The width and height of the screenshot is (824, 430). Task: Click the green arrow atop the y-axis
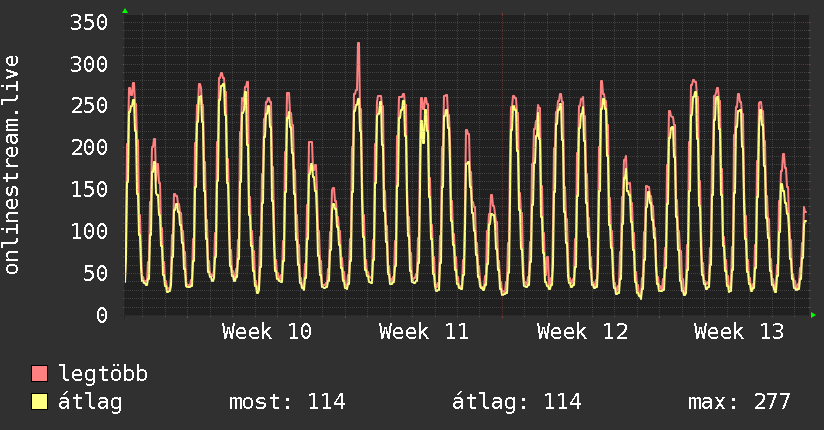click(125, 11)
